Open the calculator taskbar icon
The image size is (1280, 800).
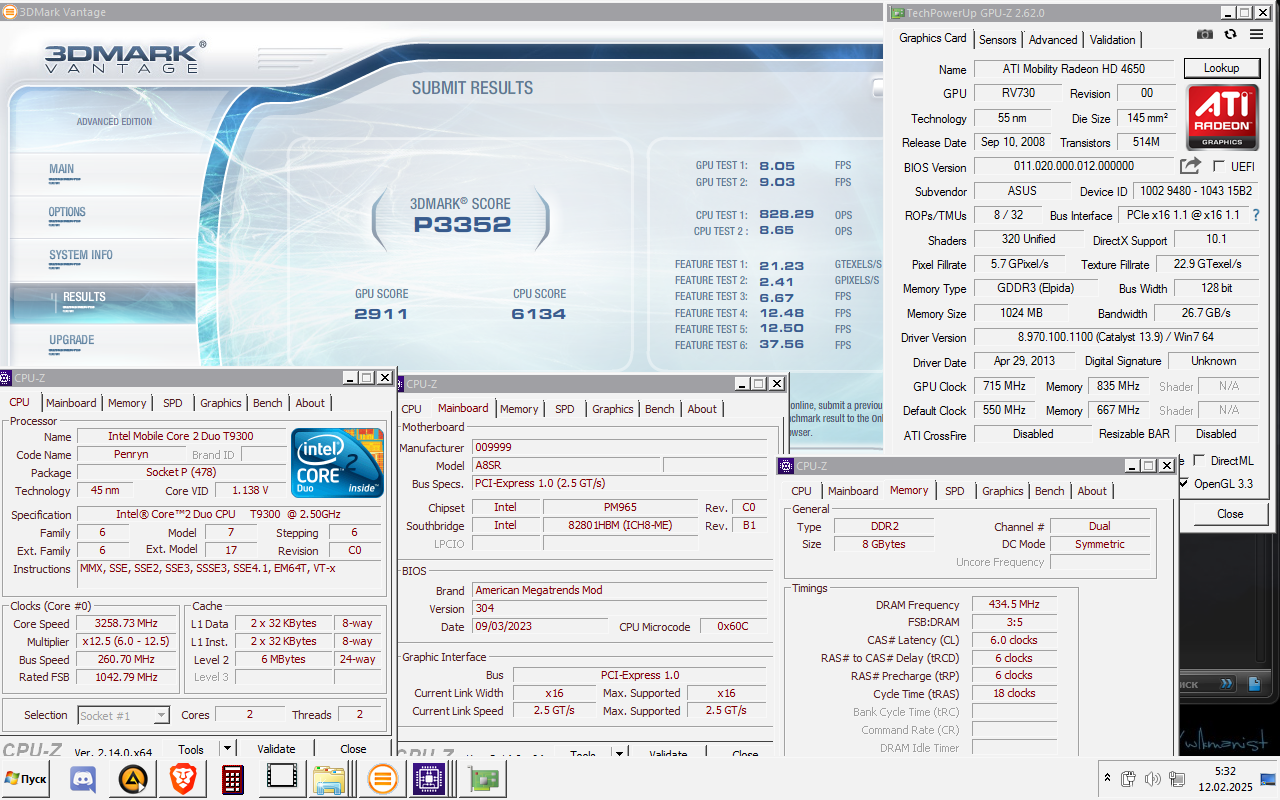pyautogui.click(x=233, y=779)
